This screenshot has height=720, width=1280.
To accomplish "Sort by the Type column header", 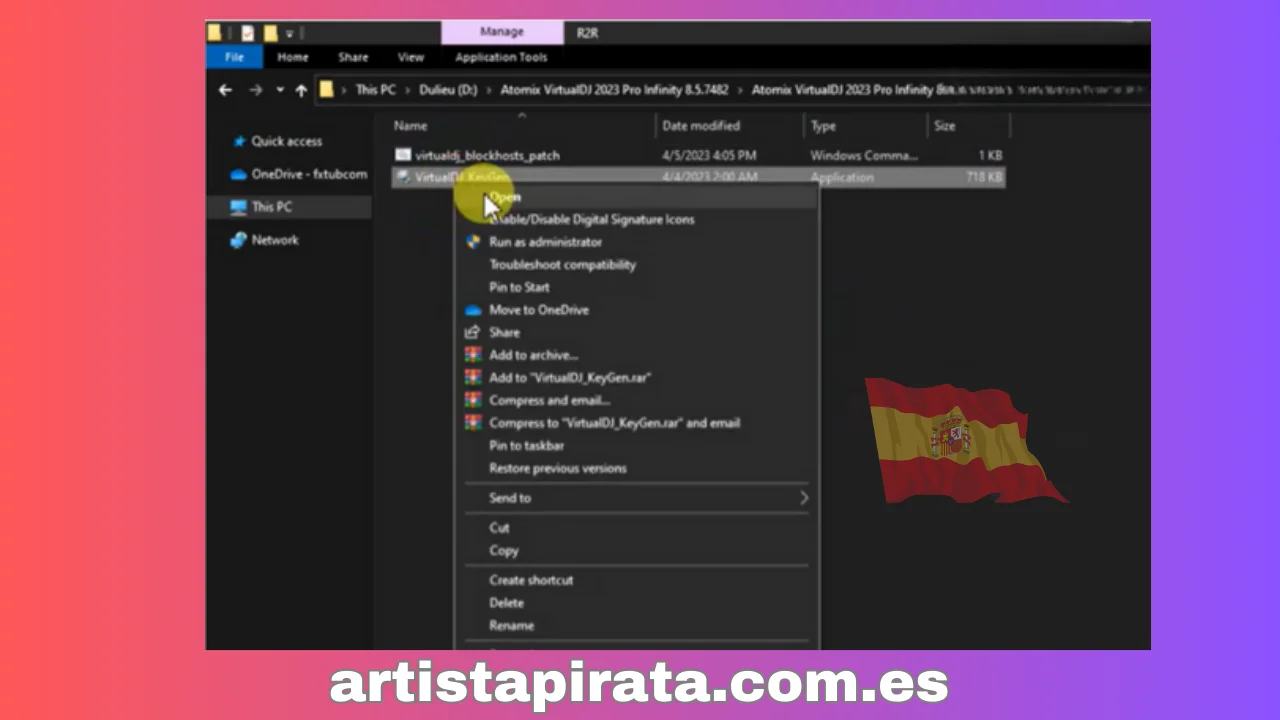I will click(x=823, y=126).
